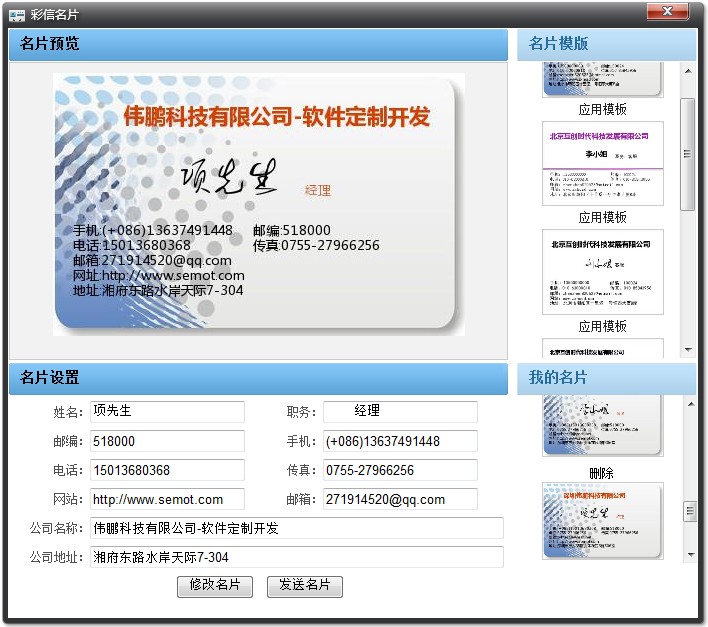
Task: Select the first saved card thumbnail in 我的名片
Action: [603, 426]
